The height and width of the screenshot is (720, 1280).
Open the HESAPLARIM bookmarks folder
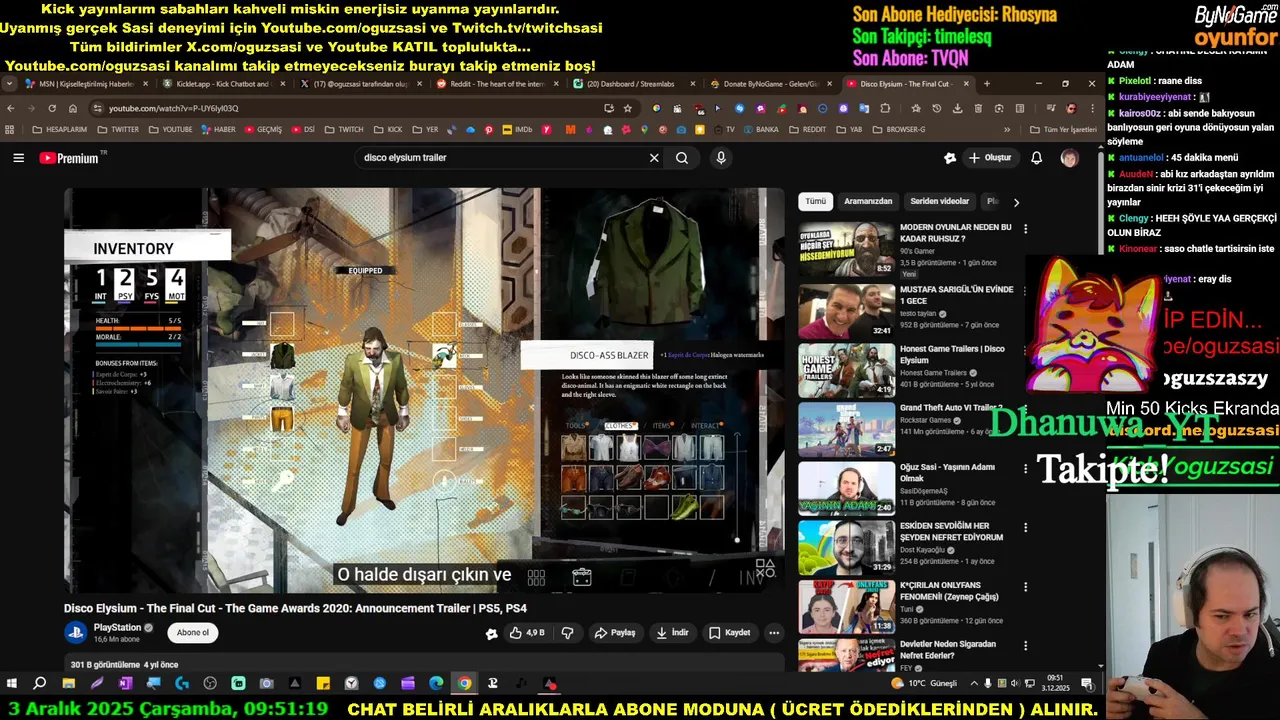(59, 129)
